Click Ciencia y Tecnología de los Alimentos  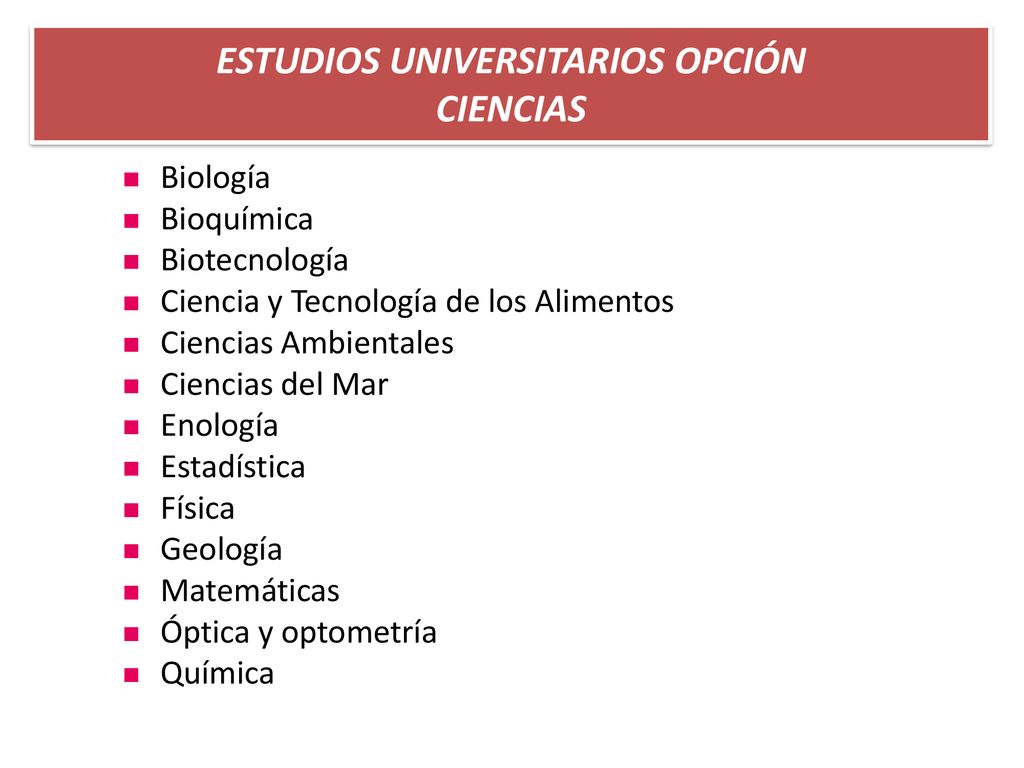click(417, 302)
